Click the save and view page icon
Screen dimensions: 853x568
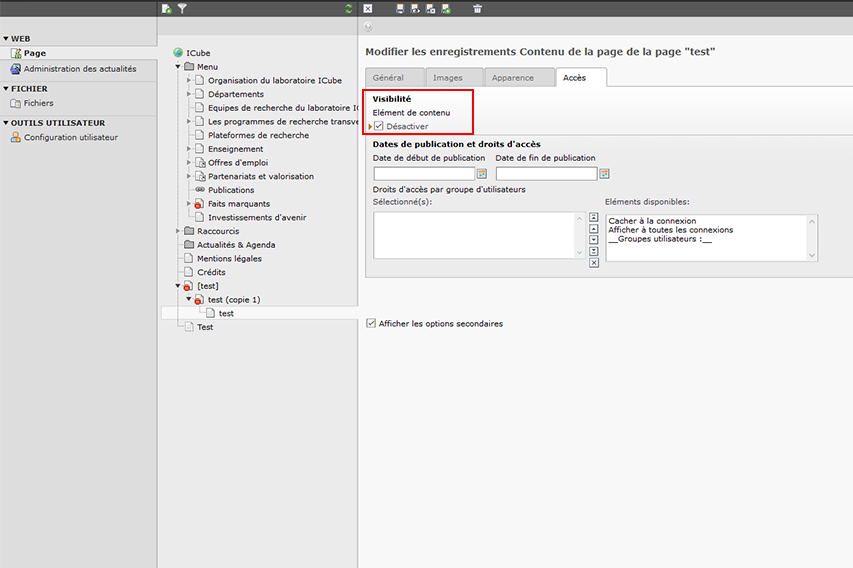click(415, 9)
